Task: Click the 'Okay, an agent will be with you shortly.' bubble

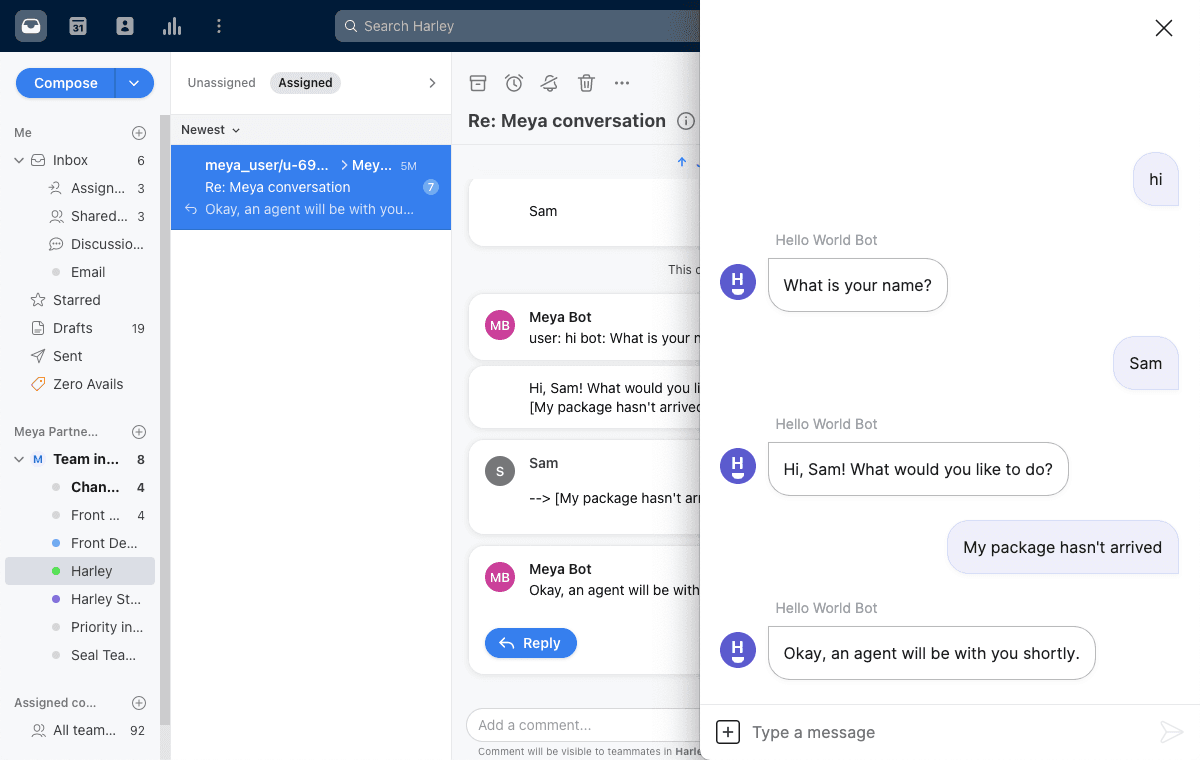Action: [x=932, y=653]
